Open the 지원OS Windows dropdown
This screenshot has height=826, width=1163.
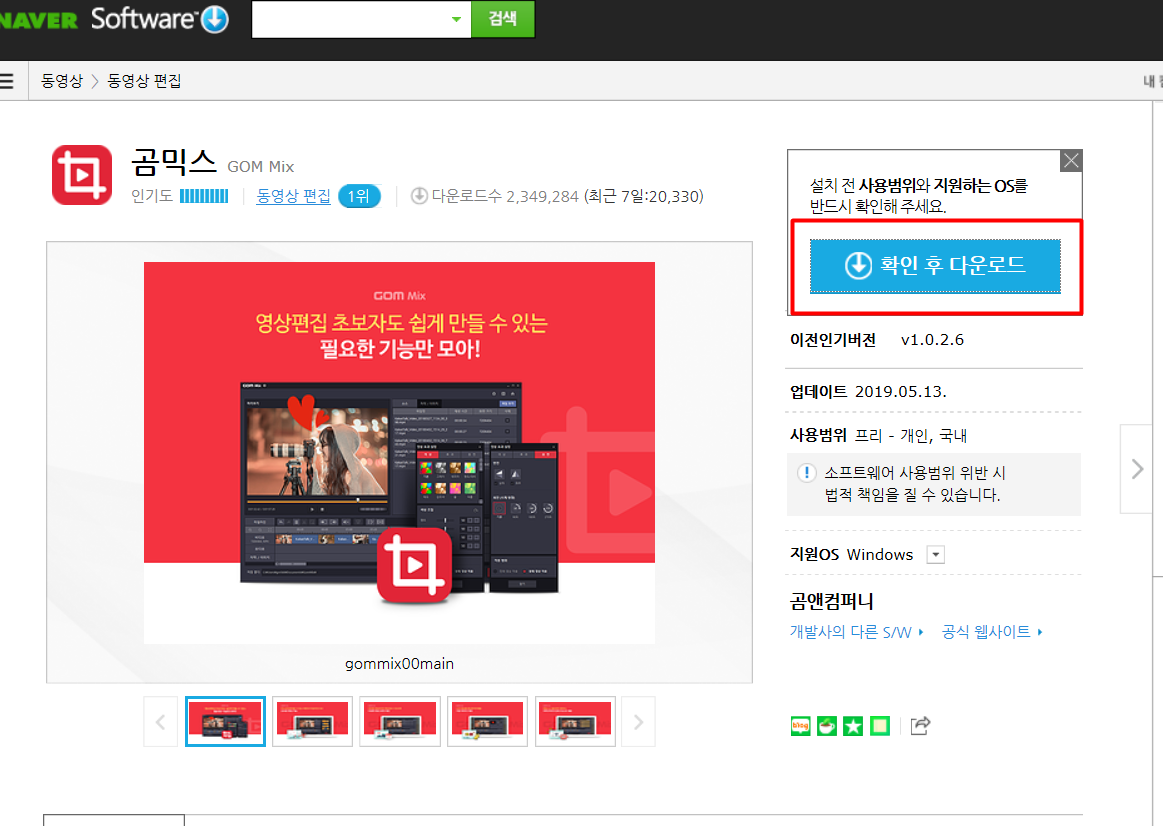pos(936,555)
